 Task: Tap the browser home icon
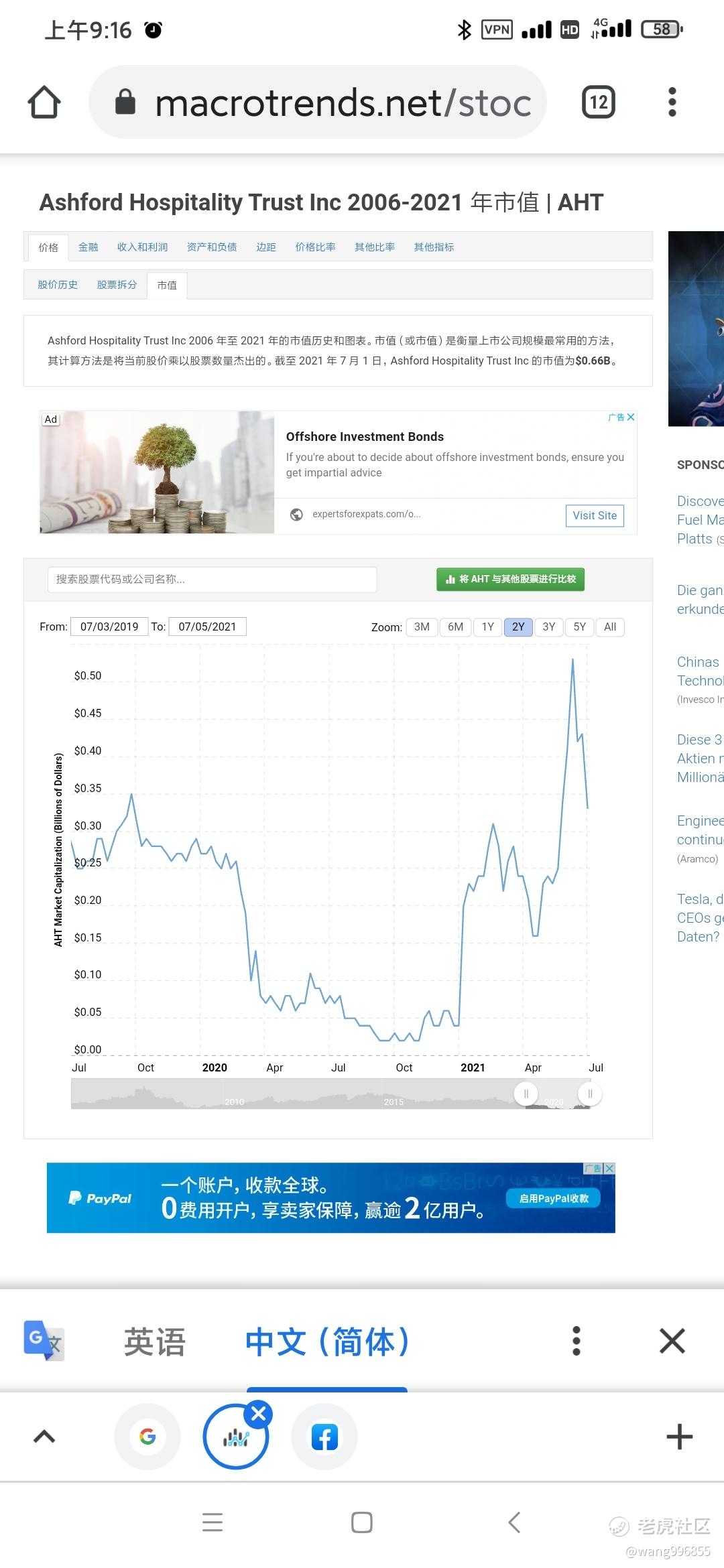(44, 103)
